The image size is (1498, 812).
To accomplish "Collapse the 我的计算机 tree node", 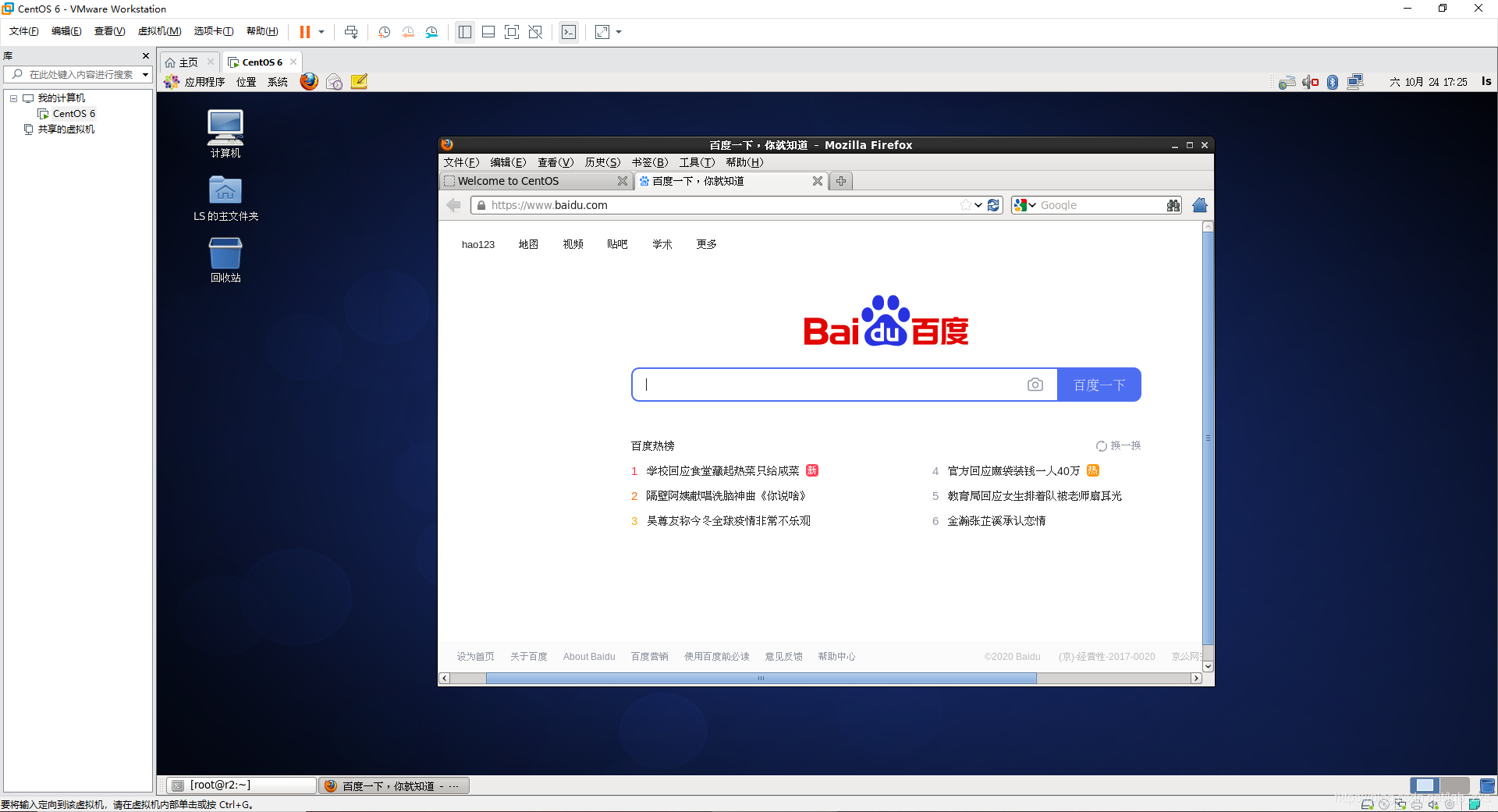I will pyautogui.click(x=13, y=98).
